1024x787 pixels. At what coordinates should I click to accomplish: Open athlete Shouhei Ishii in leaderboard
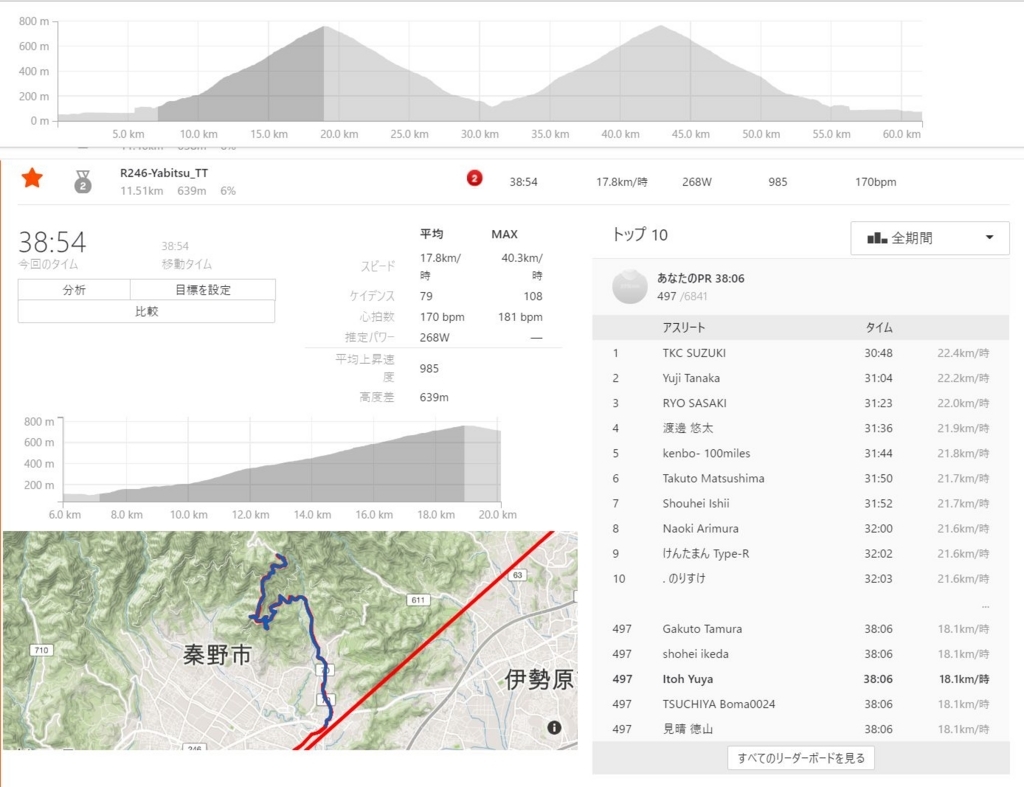point(696,504)
